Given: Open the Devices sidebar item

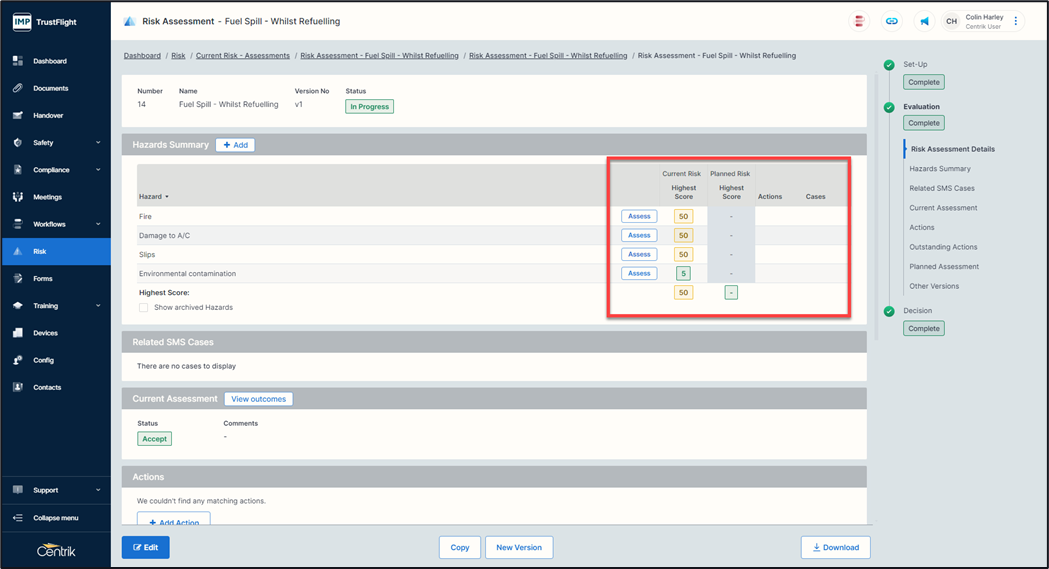Looking at the screenshot, I should [45, 333].
